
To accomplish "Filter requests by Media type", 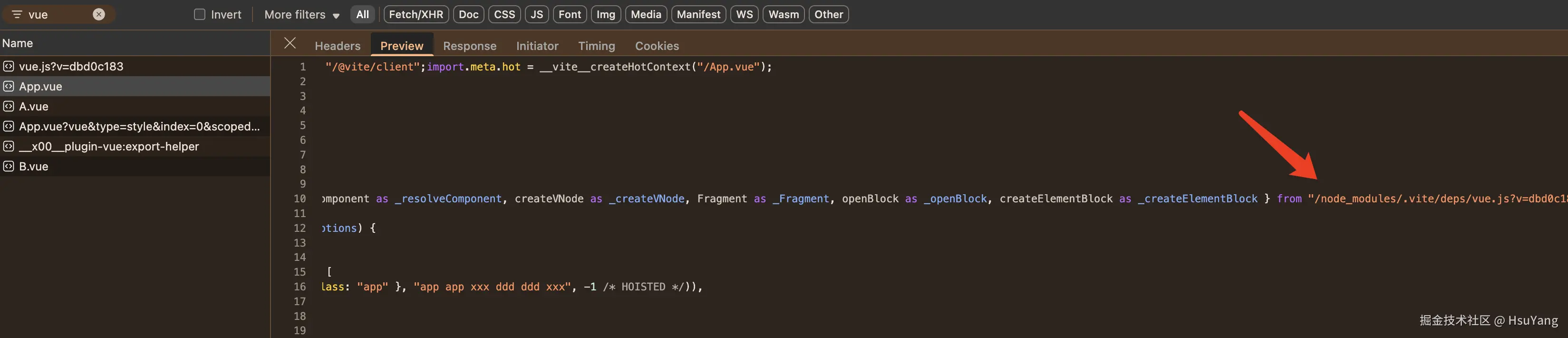I will [646, 15].
